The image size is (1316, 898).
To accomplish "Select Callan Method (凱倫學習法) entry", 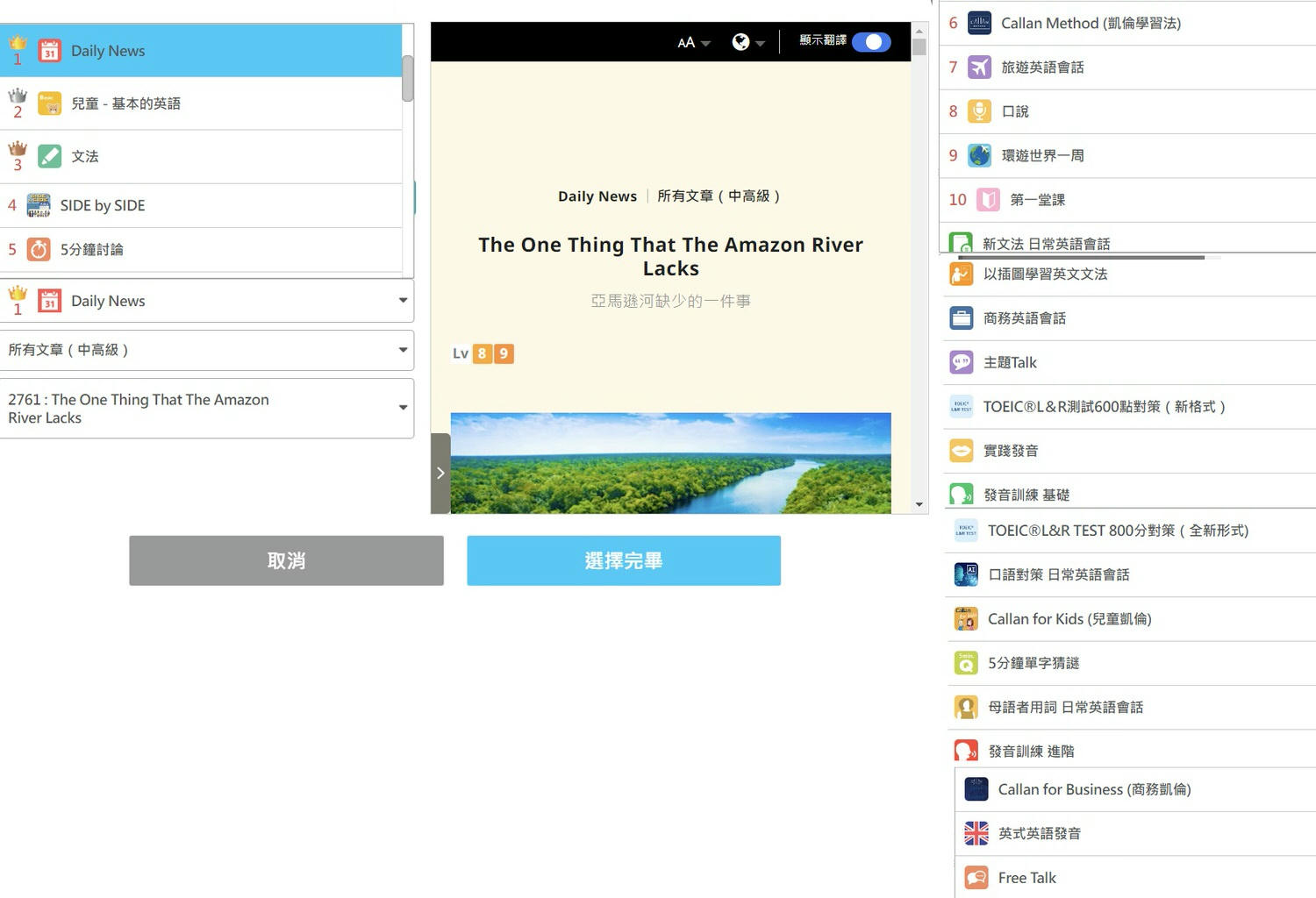I will point(1128,23).
